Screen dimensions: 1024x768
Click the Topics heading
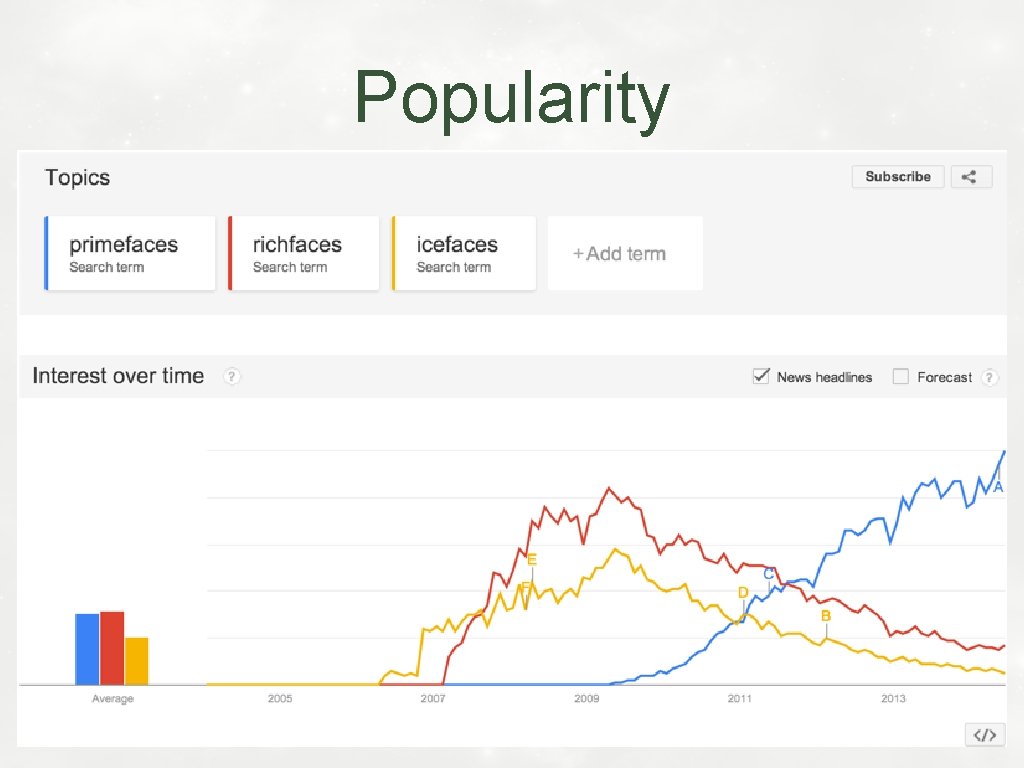coord(77,178)
